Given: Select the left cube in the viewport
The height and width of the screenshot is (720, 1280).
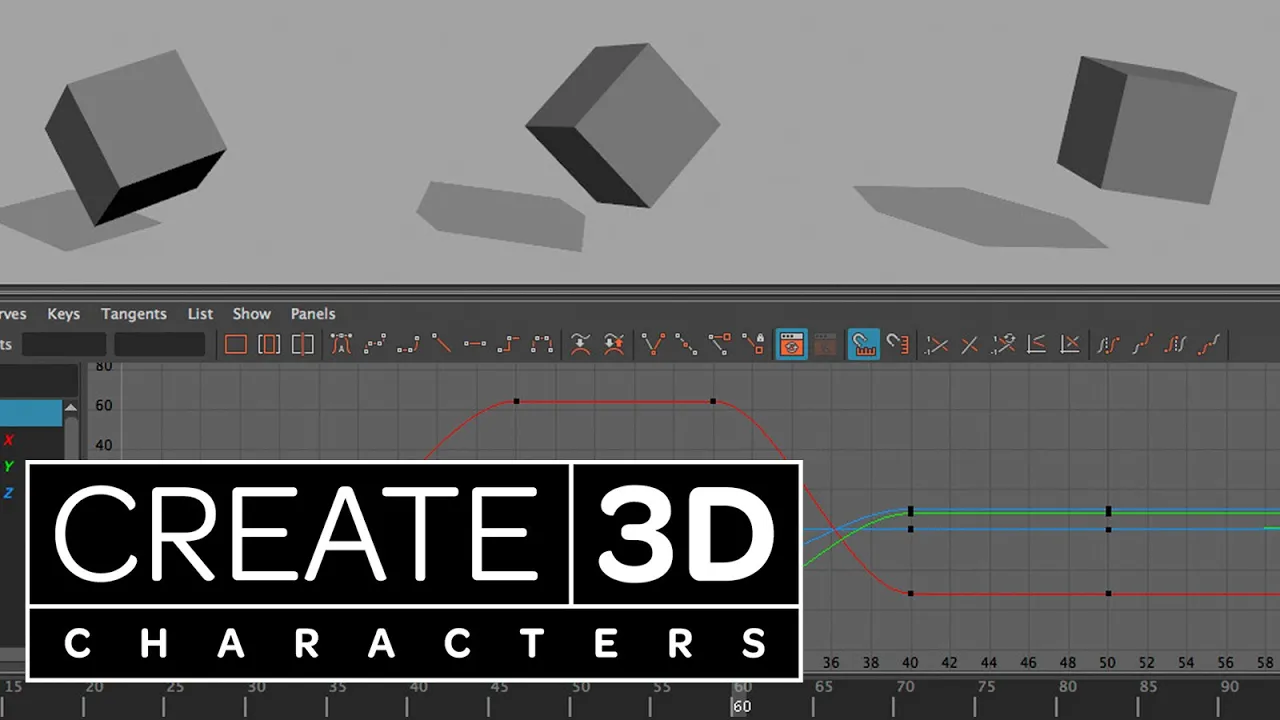Looking at the screenshot, I should click(135, 137).
